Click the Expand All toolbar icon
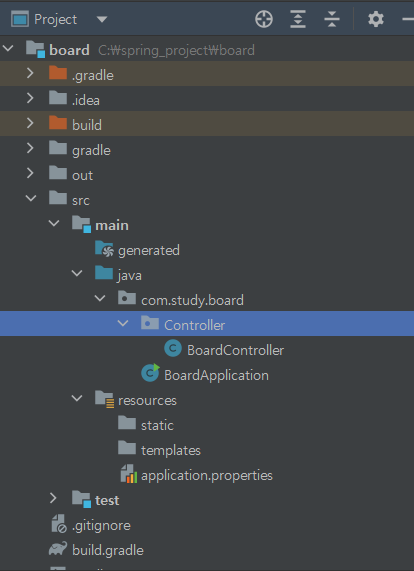This screenshot has height=571, width=414. [298, 19]
